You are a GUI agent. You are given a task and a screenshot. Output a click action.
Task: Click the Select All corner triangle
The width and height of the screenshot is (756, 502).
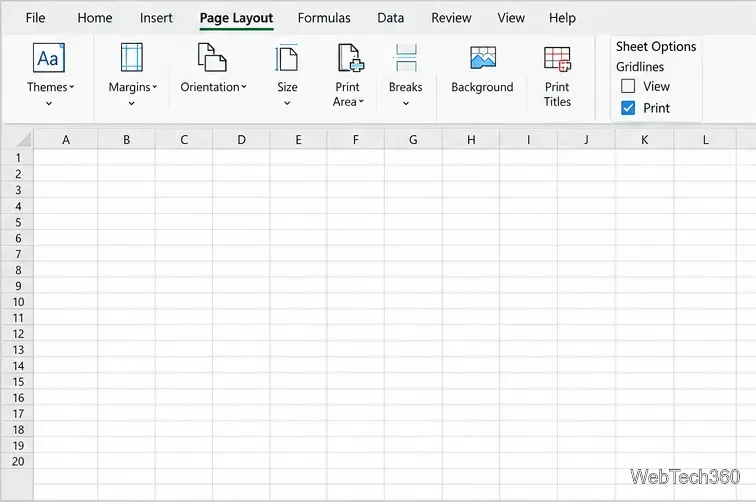(x=23, y=139)
